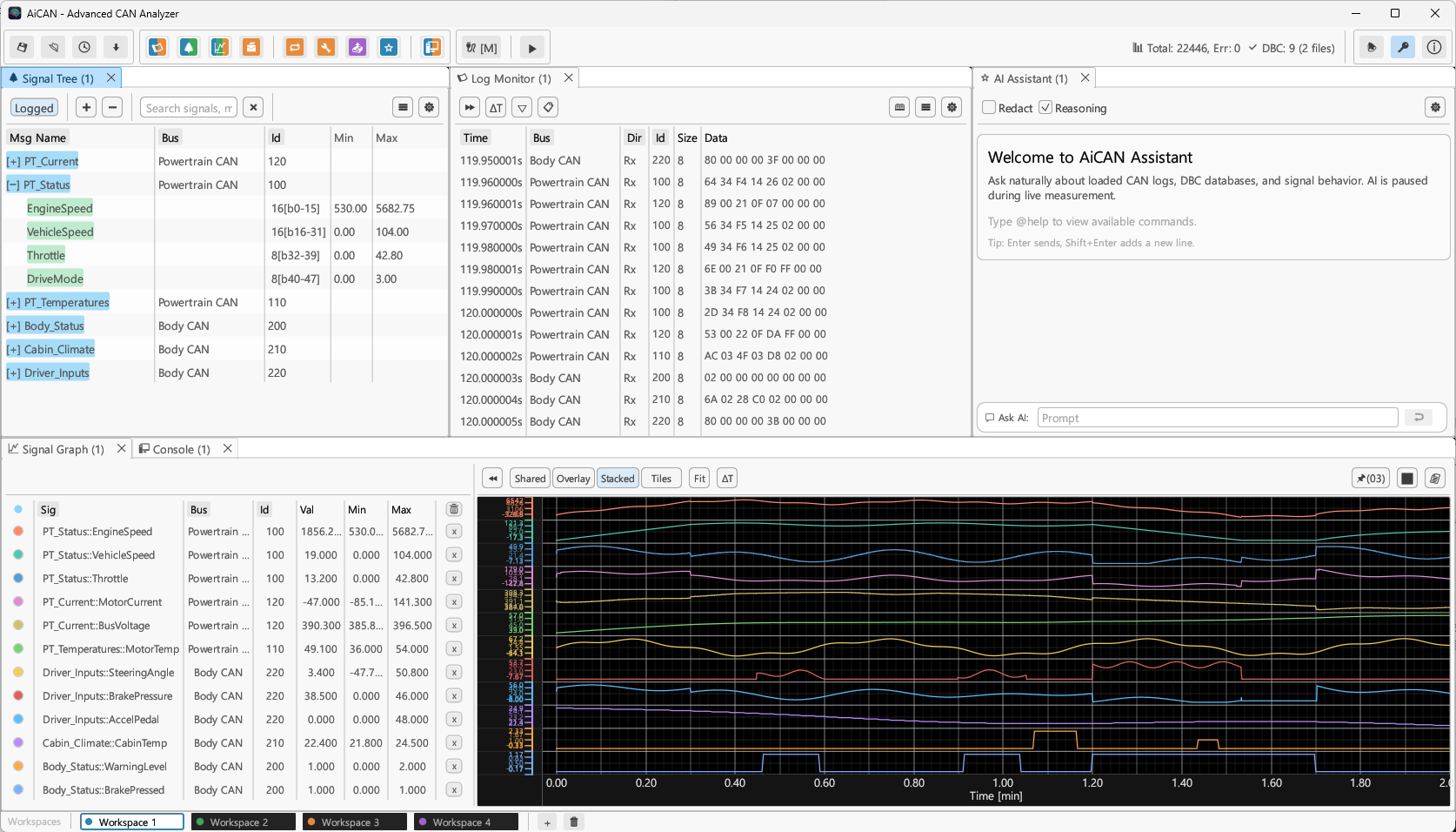Click Log Monitor tag label icon
1456x832 pixels.
(548, 107)
